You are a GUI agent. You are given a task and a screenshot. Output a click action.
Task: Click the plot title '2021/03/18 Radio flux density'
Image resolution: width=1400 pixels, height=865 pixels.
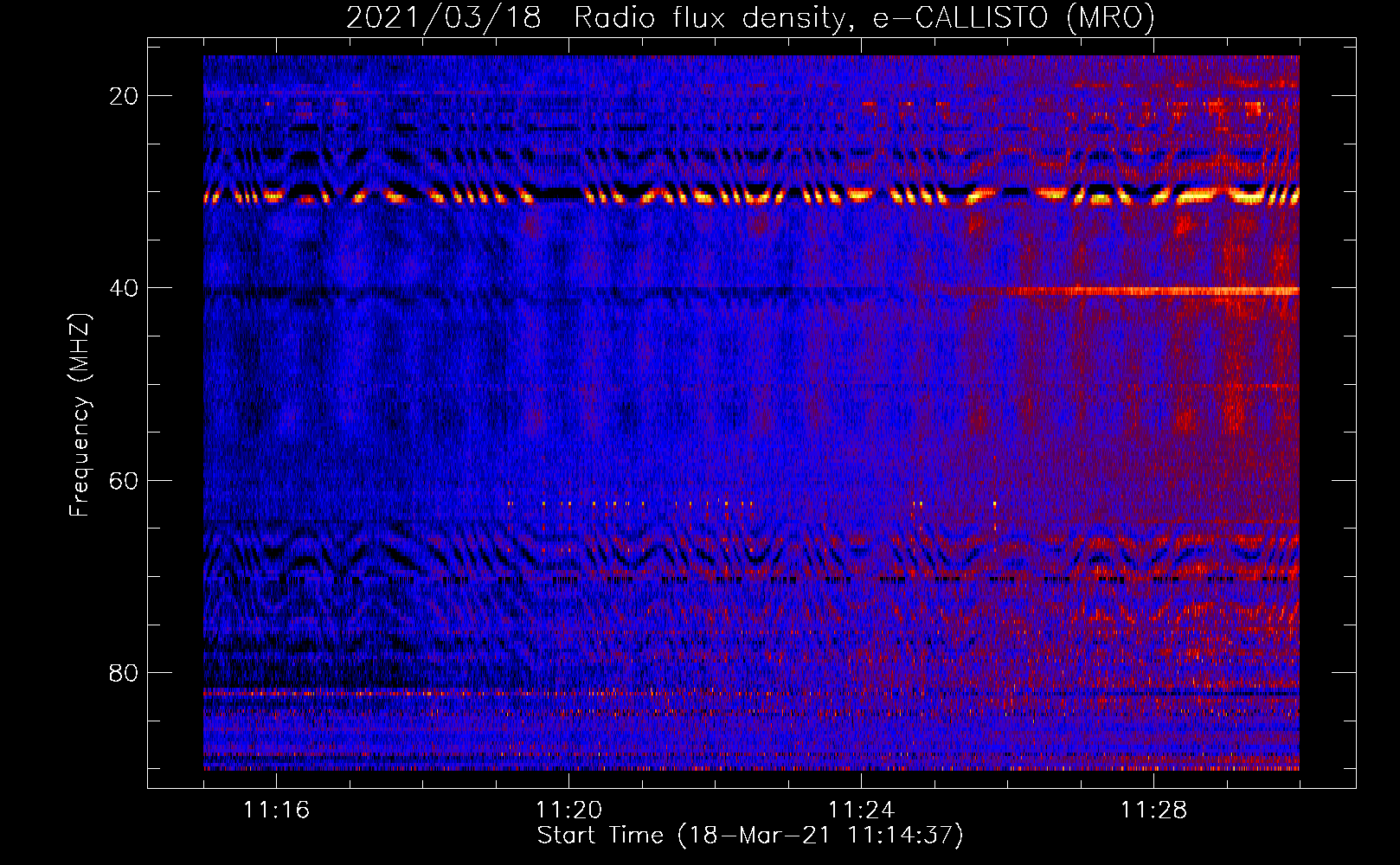750,18
